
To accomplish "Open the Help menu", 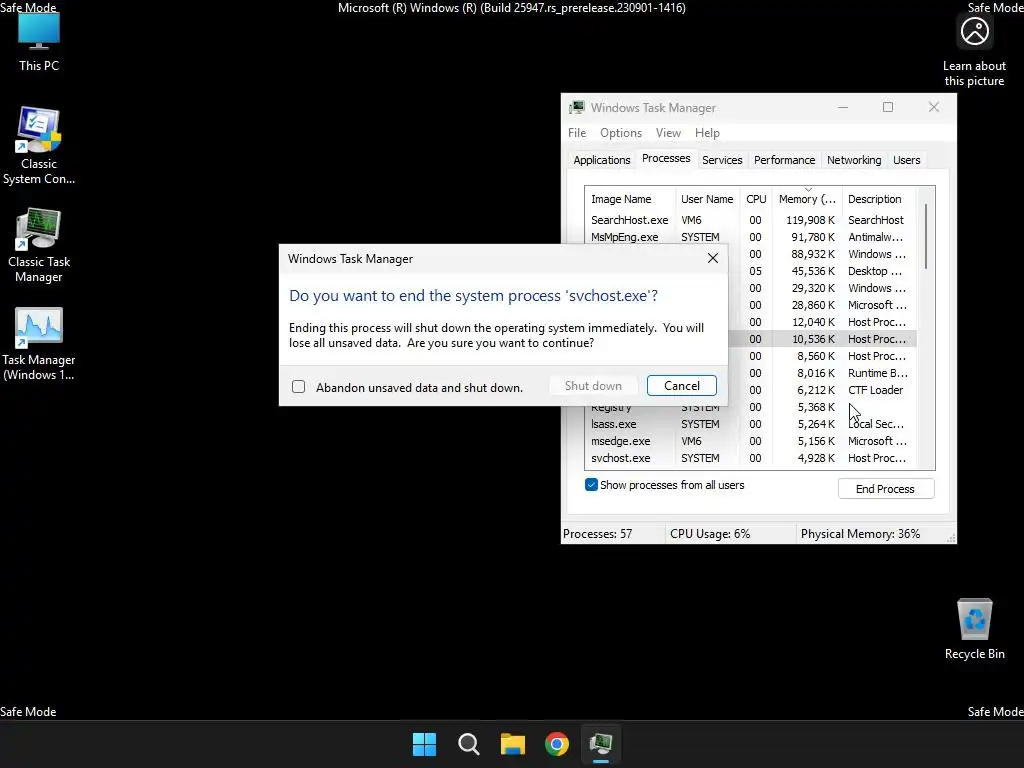I will point(707,133).
